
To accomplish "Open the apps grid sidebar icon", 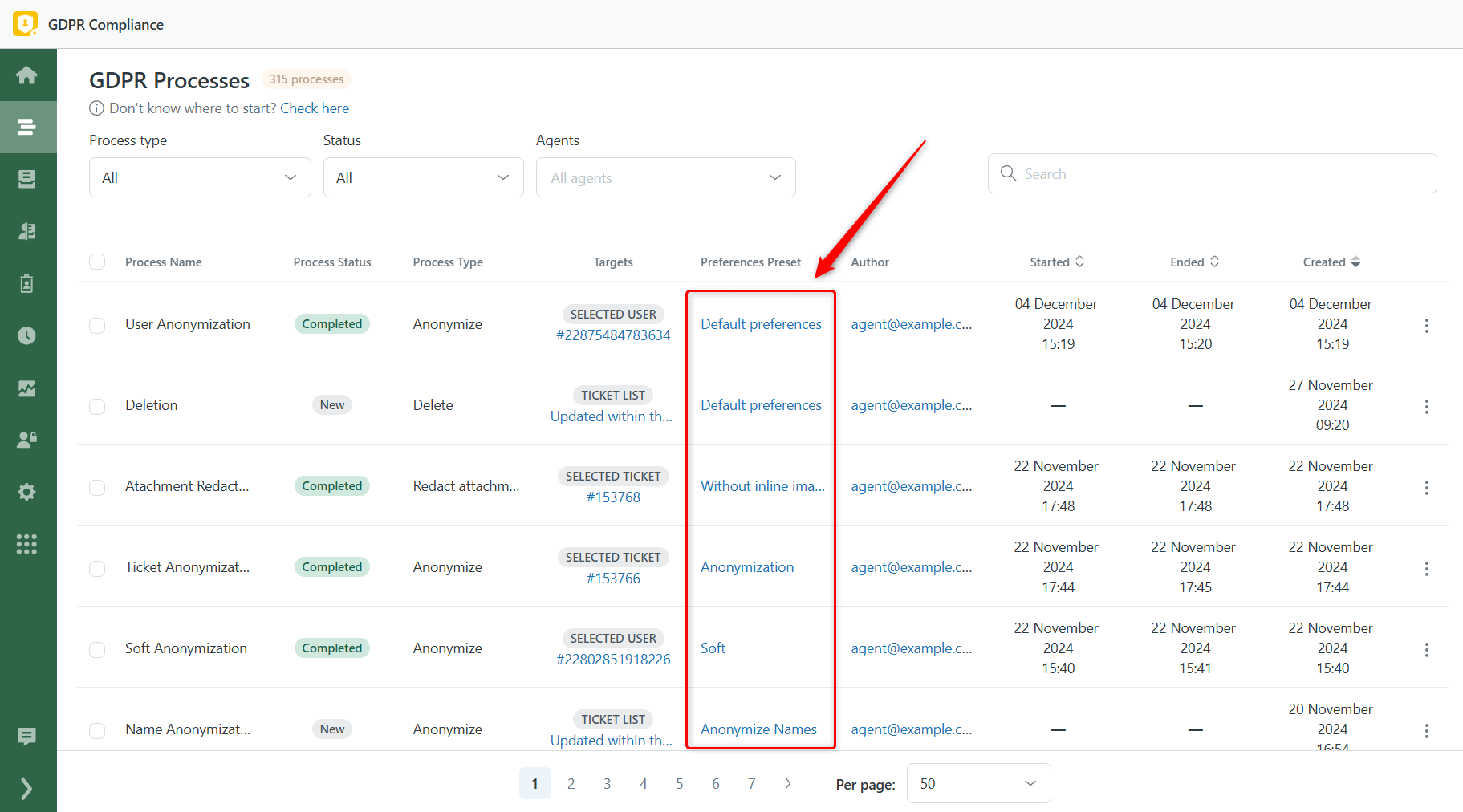I will point(26,544).
